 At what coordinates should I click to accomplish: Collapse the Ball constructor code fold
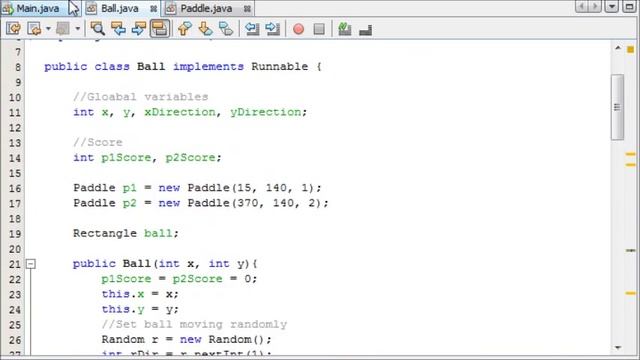tap(31, 264)
